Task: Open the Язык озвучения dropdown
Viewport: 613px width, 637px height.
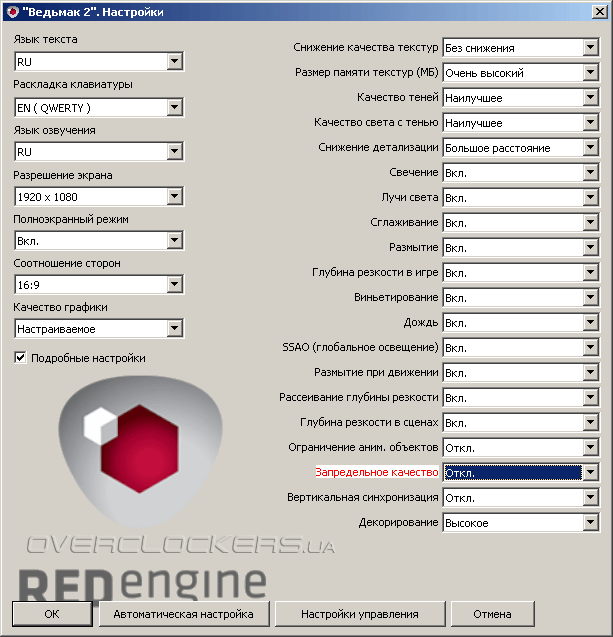Action: 99,152
